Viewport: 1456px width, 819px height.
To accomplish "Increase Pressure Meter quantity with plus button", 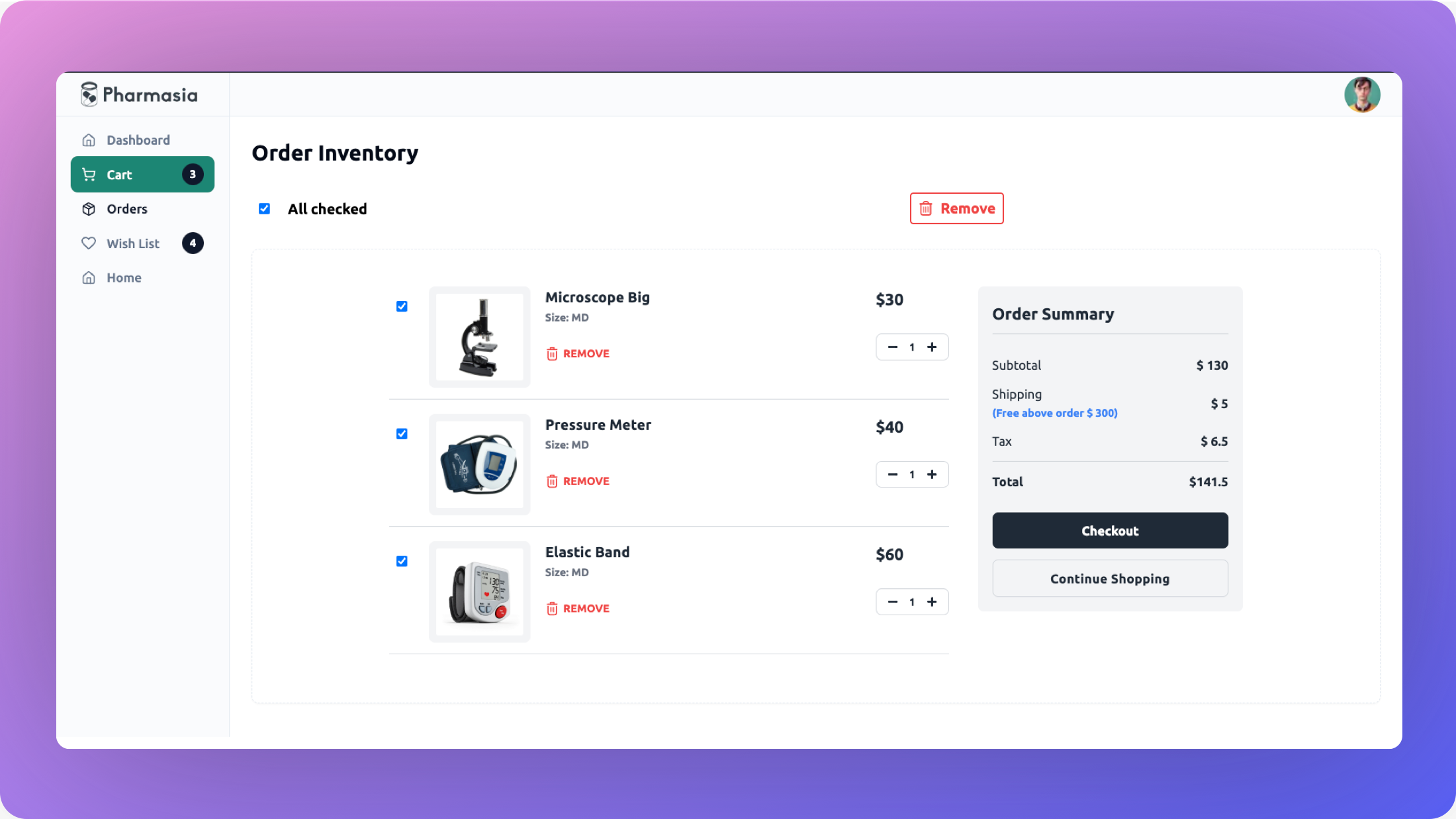I will point(931,474).
